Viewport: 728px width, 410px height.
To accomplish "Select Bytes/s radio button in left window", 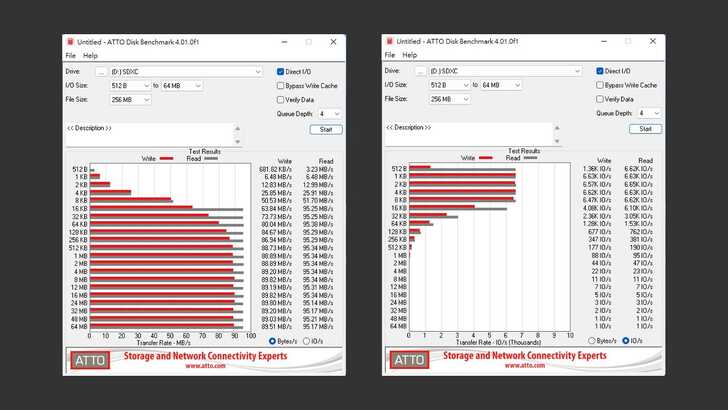I will (273, 341).
